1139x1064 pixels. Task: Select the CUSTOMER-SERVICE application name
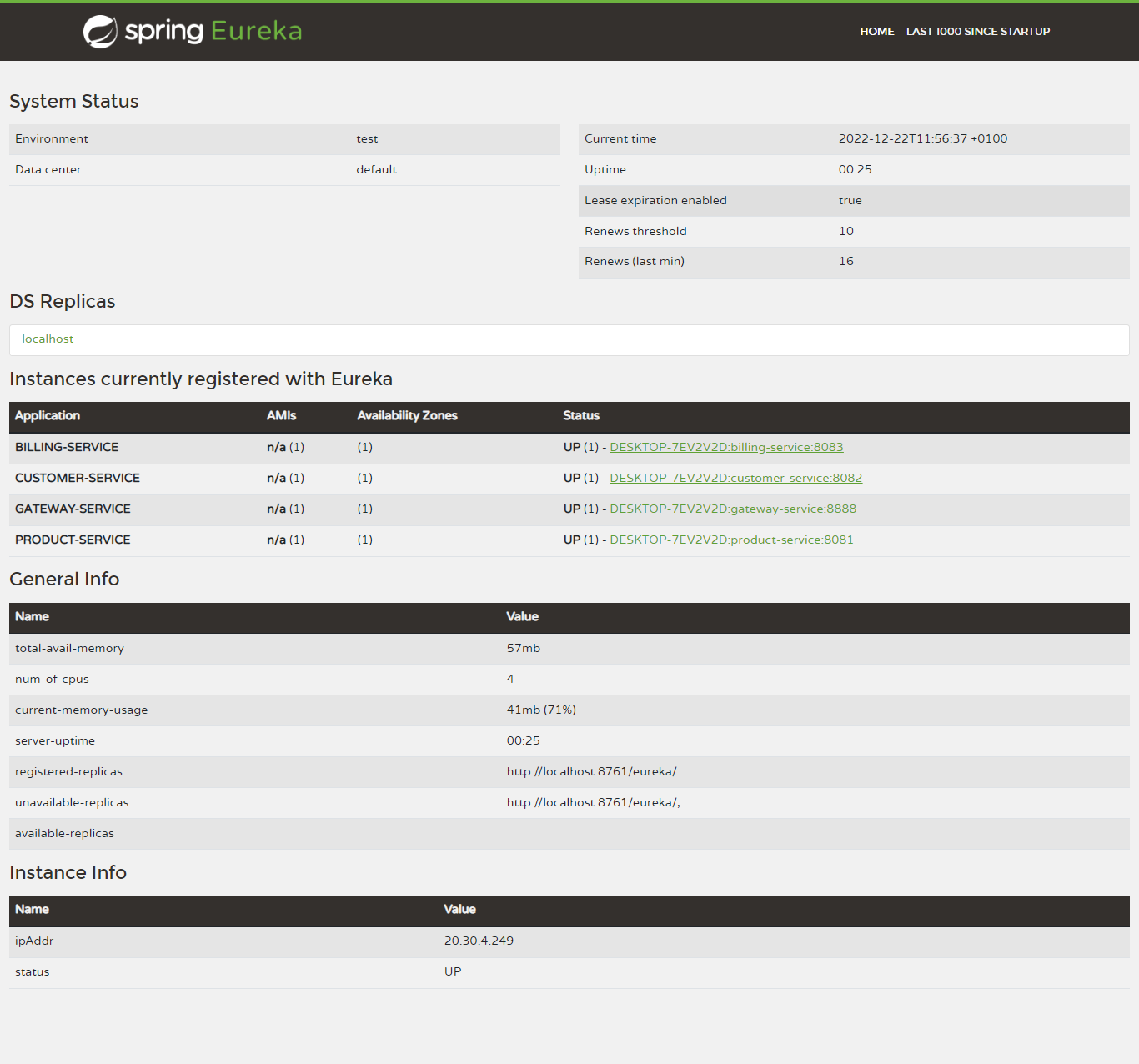click(x=78, y=479)
